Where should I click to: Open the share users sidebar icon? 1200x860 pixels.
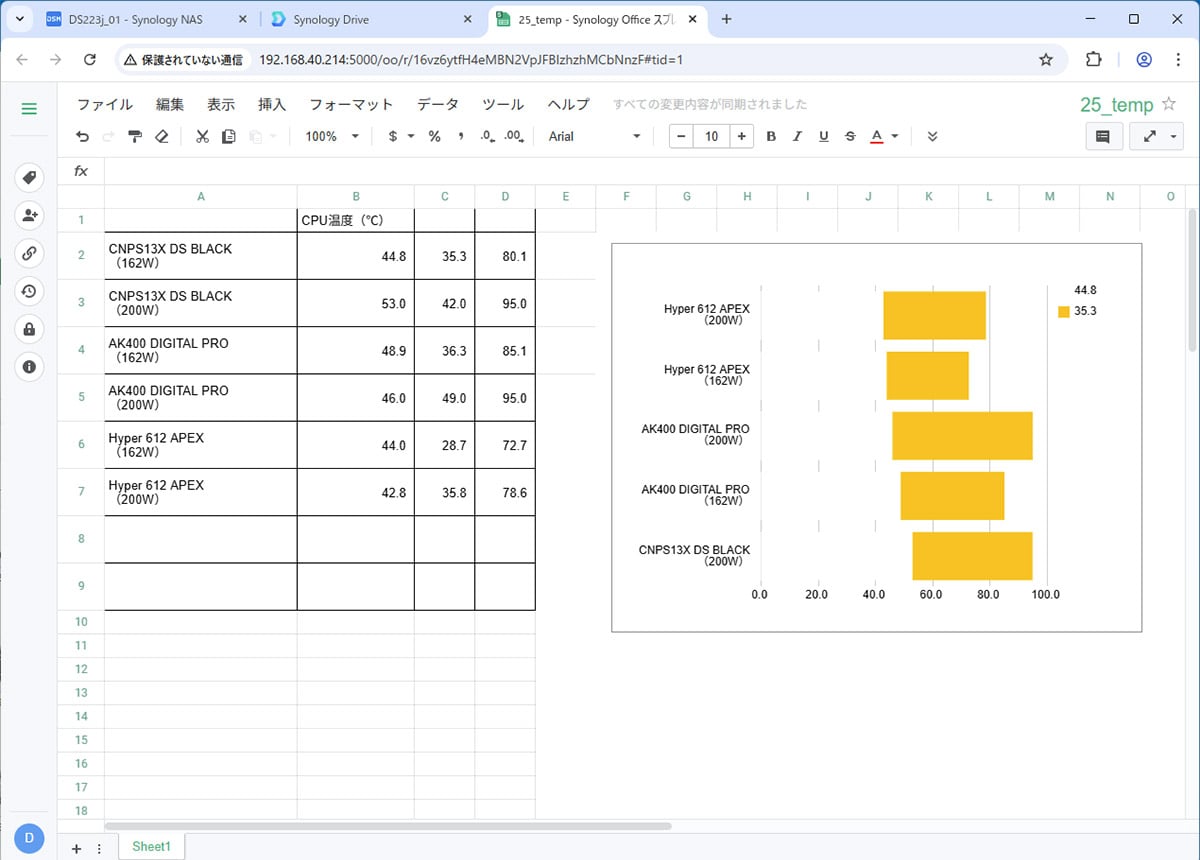pyautogui.click(x=29, y=215)
